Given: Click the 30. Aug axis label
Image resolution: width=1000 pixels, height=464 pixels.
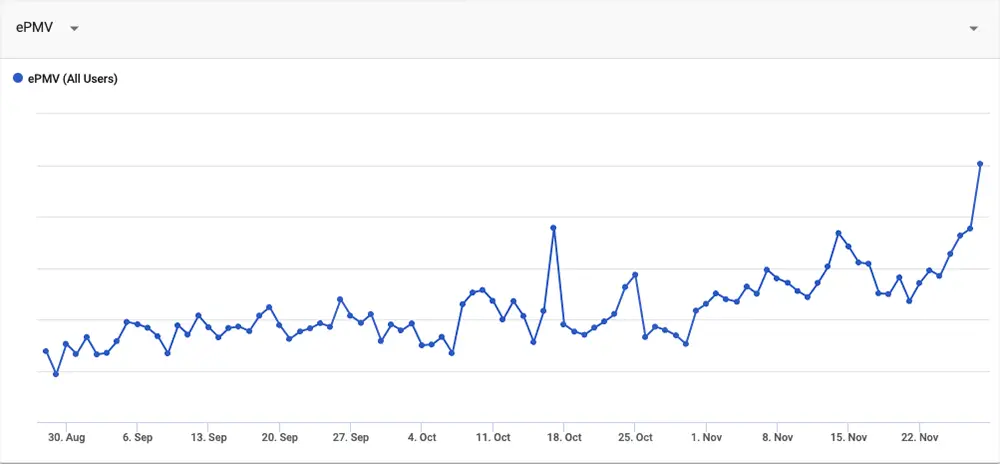Looking at the screenshot, I should coord(66,438).
